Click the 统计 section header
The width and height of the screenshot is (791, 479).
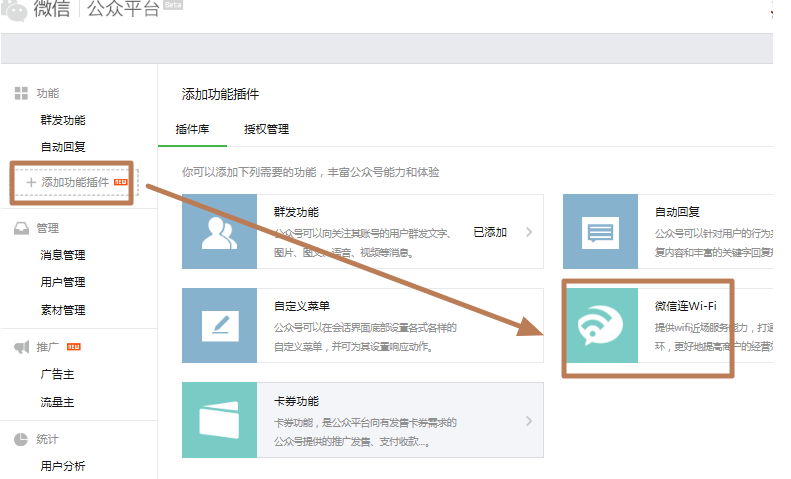tap(47, 439)
